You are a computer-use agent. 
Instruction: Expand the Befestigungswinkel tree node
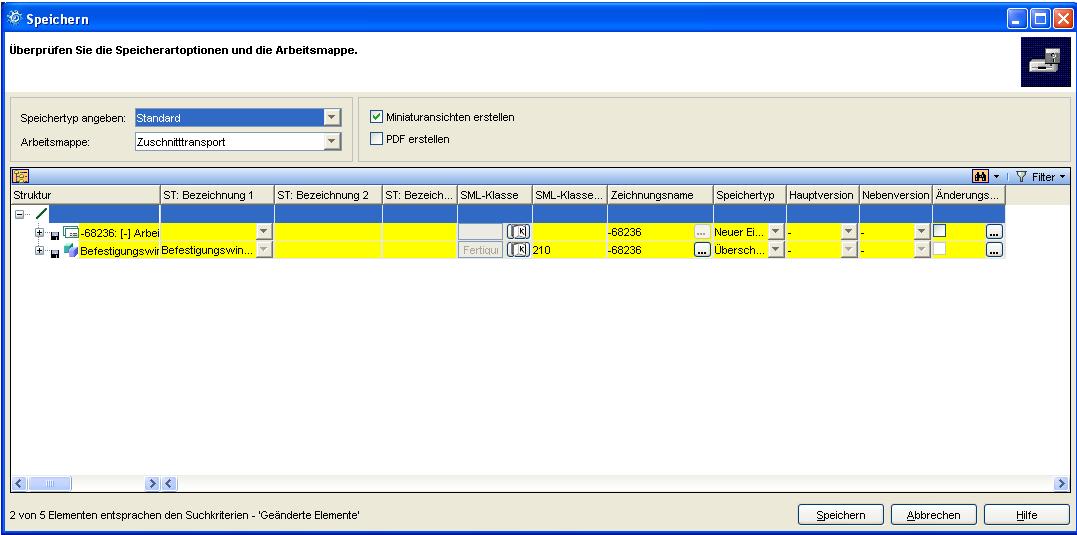coord(40,251)
